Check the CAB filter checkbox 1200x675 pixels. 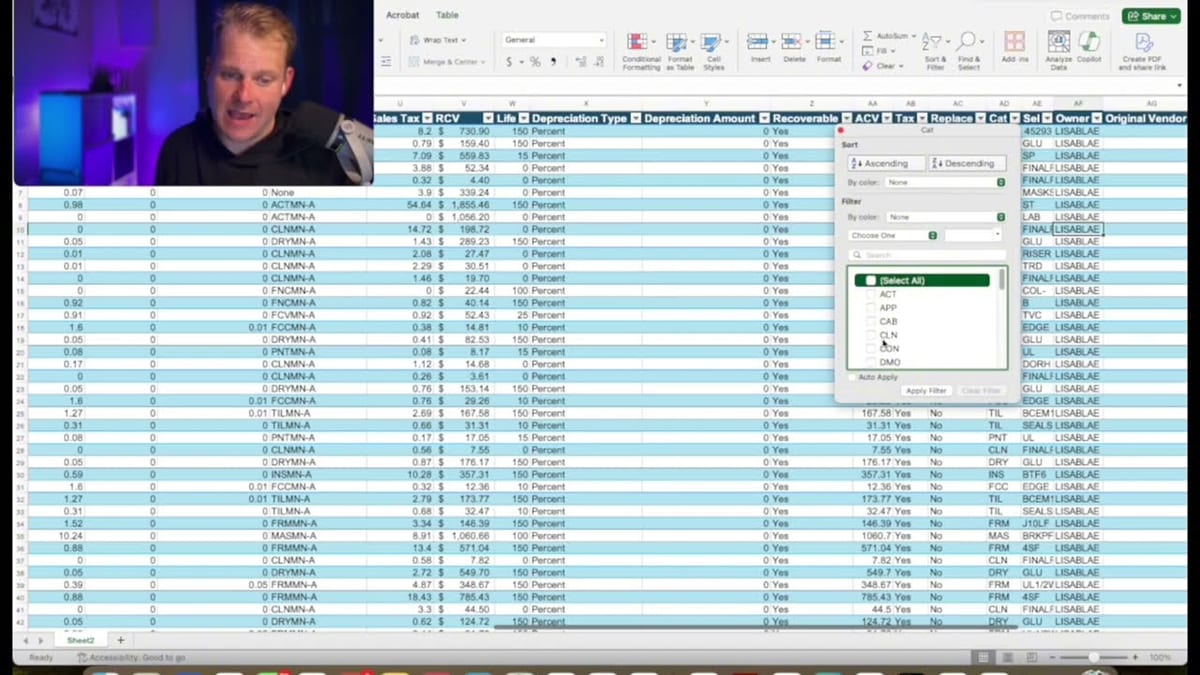point(871,322)
